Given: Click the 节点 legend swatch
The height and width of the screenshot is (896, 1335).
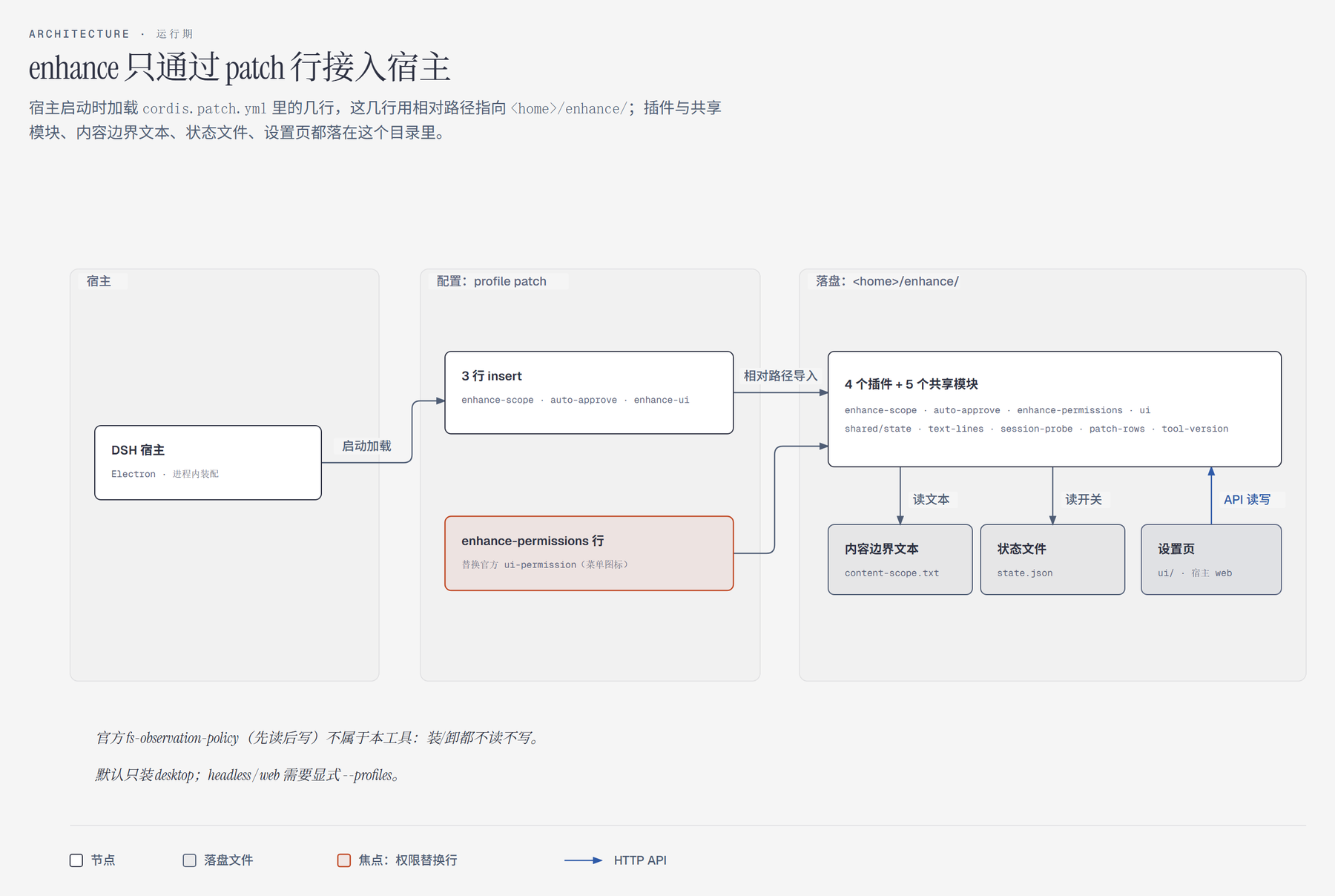Looking at the screenshot, I should tap(76, 860).
